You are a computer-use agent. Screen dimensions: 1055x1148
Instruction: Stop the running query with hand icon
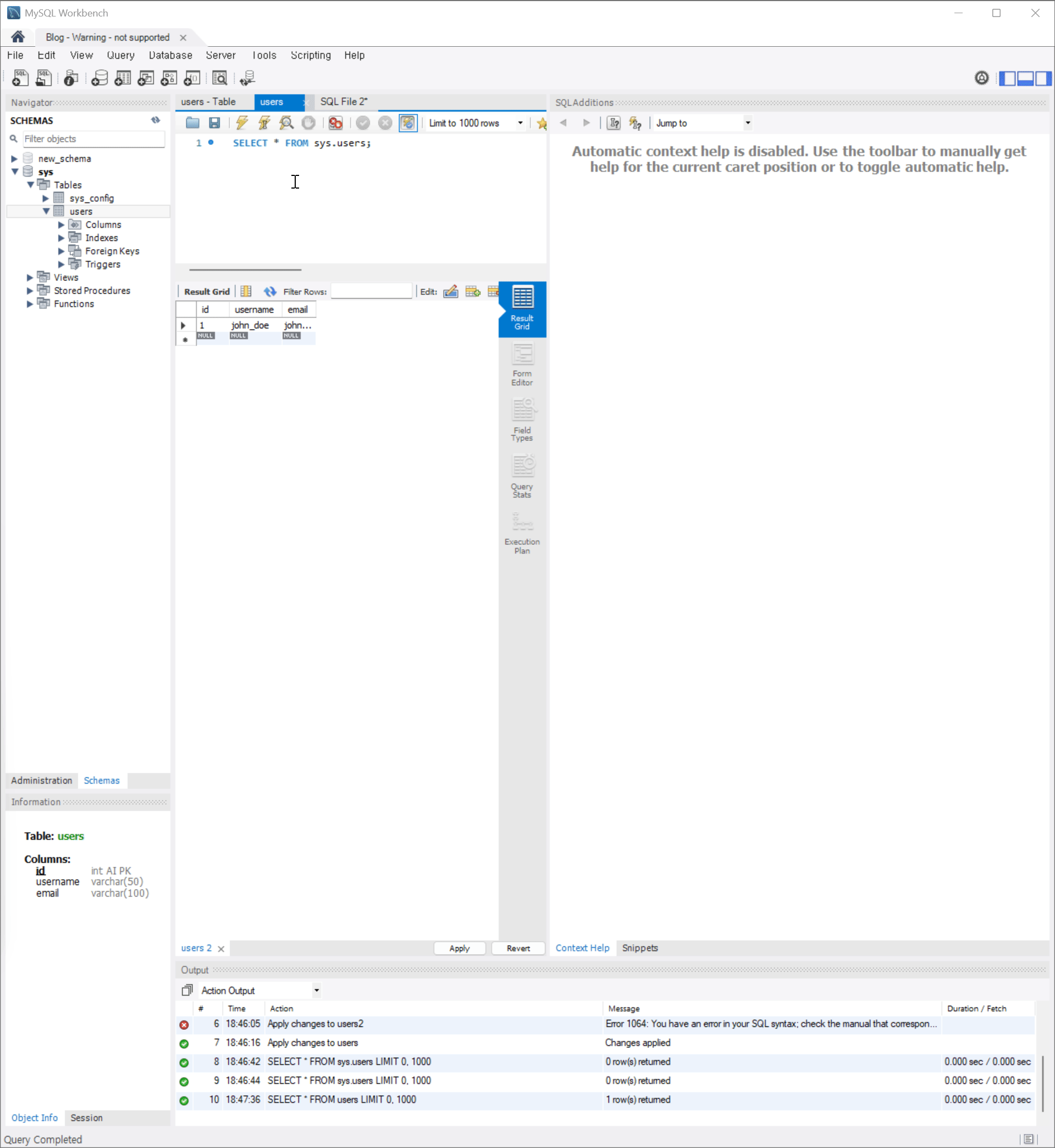tap(308, 123)
